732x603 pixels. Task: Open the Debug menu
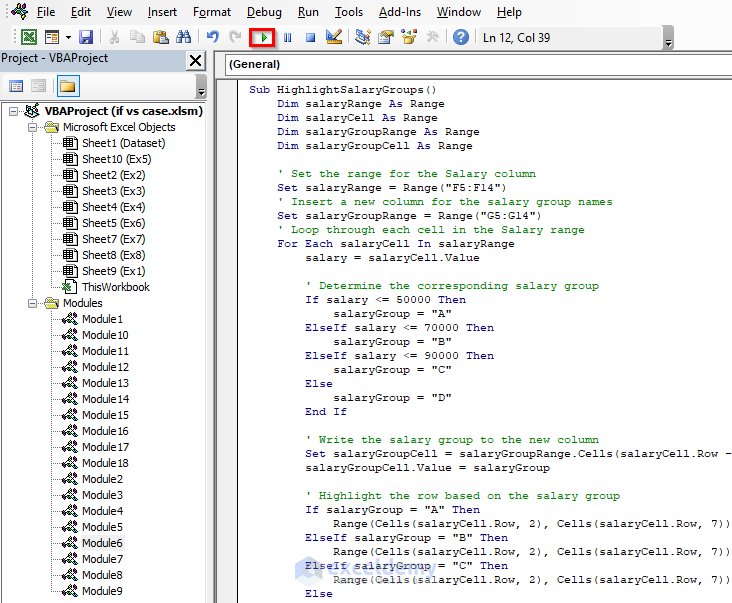[264, 12]
